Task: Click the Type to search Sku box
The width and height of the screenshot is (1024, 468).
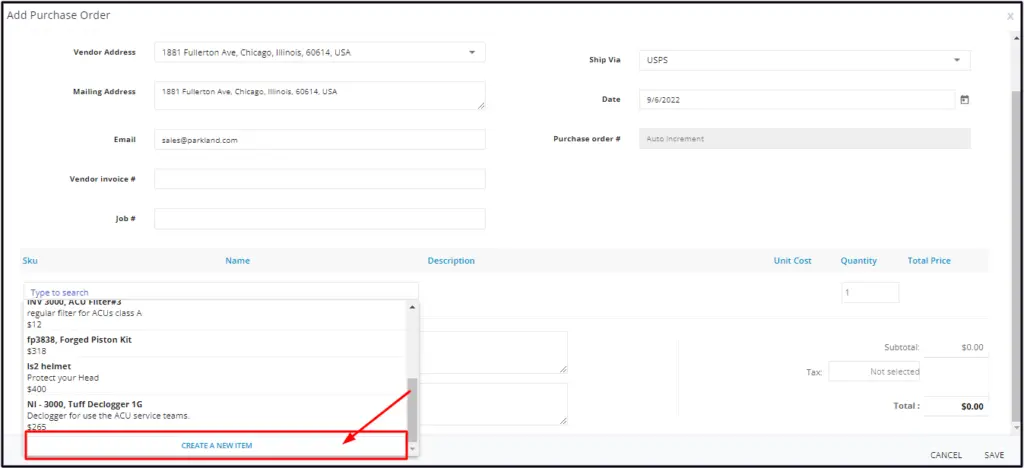Action: pyautogui.click(x=221, y=292)
